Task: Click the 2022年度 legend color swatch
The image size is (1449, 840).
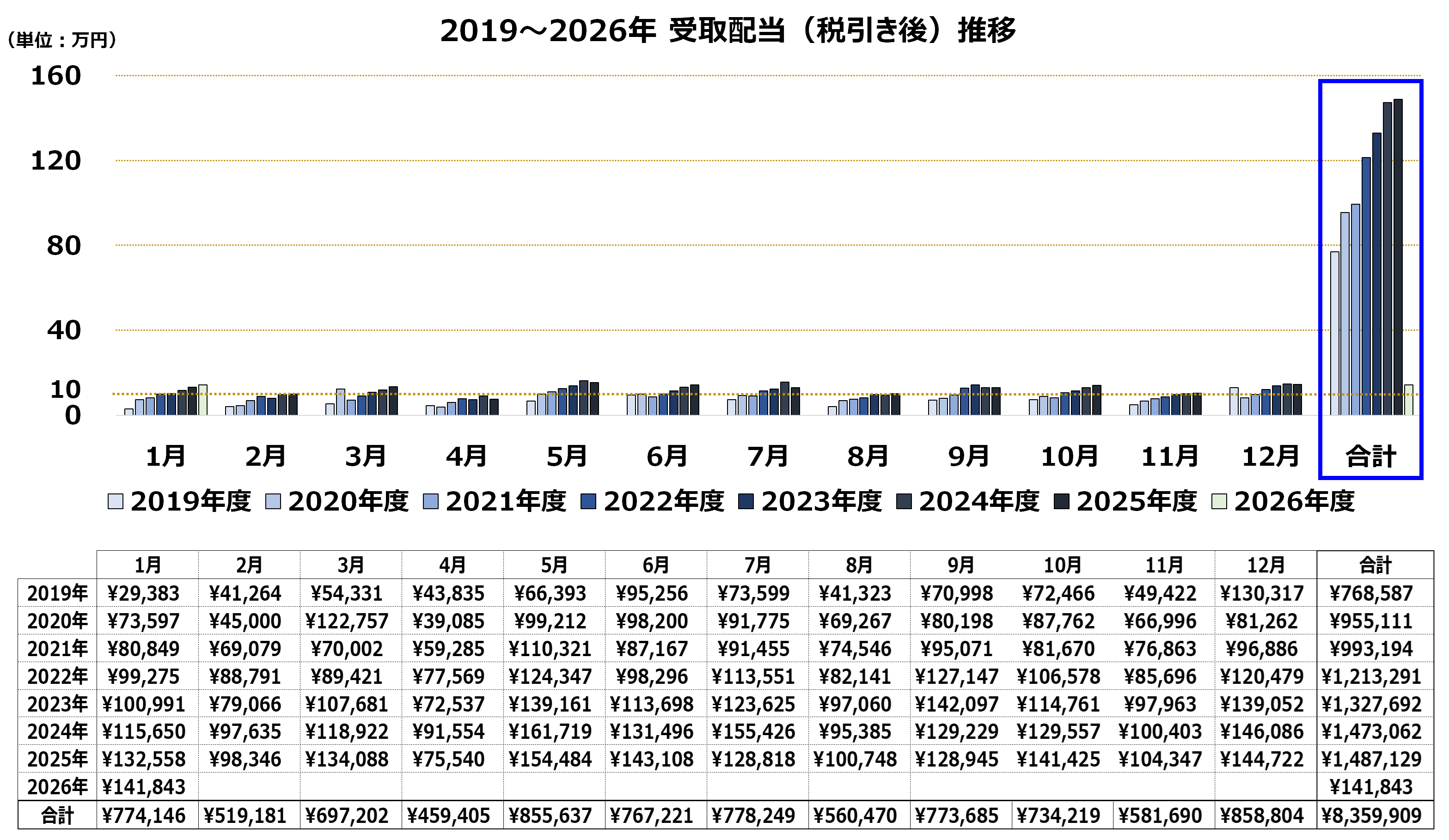Action: coord(589,502)
